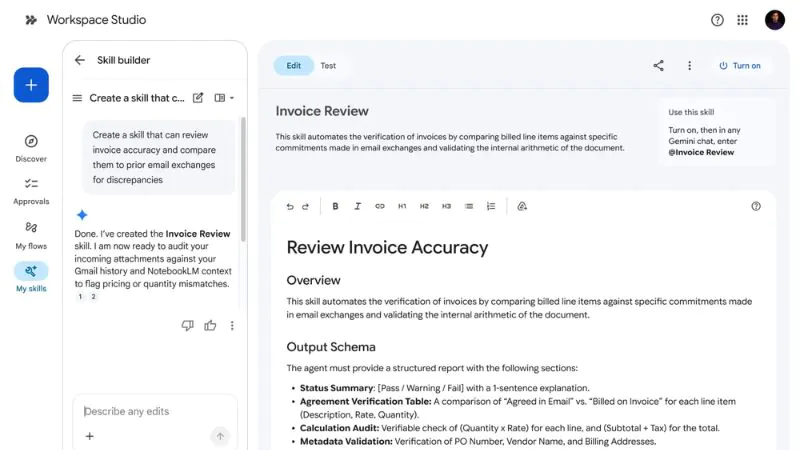Click the Overview heading in editor

[x=313, y=280]
